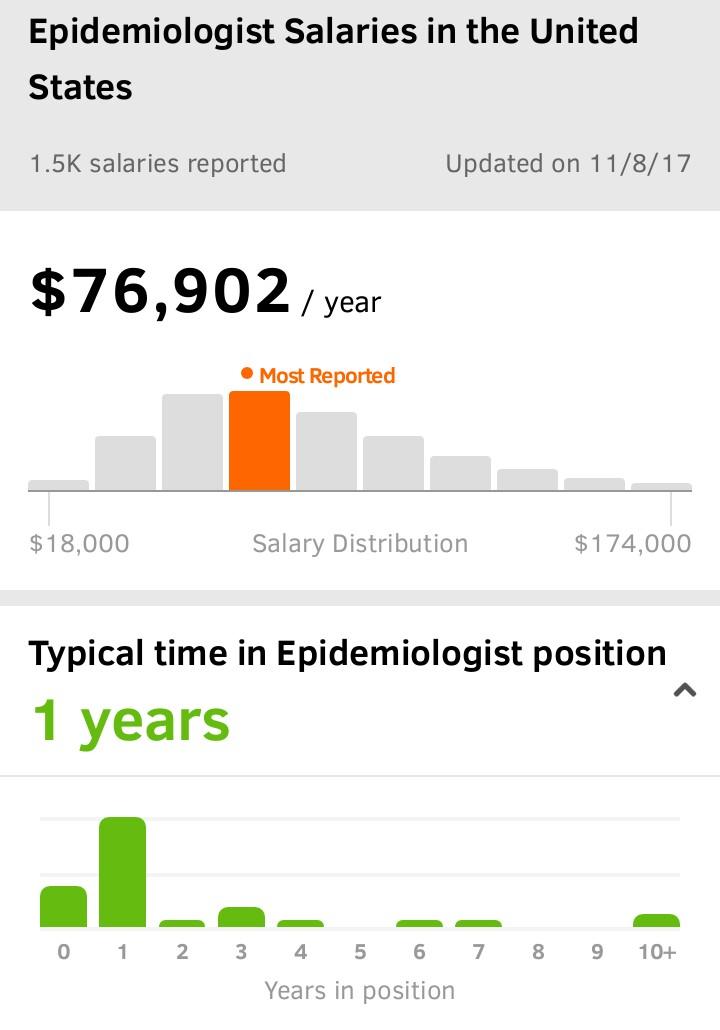Viewport: 720px width, 1030px height.
Task: Click the first gray bar above $18,000
Action: 58,485
